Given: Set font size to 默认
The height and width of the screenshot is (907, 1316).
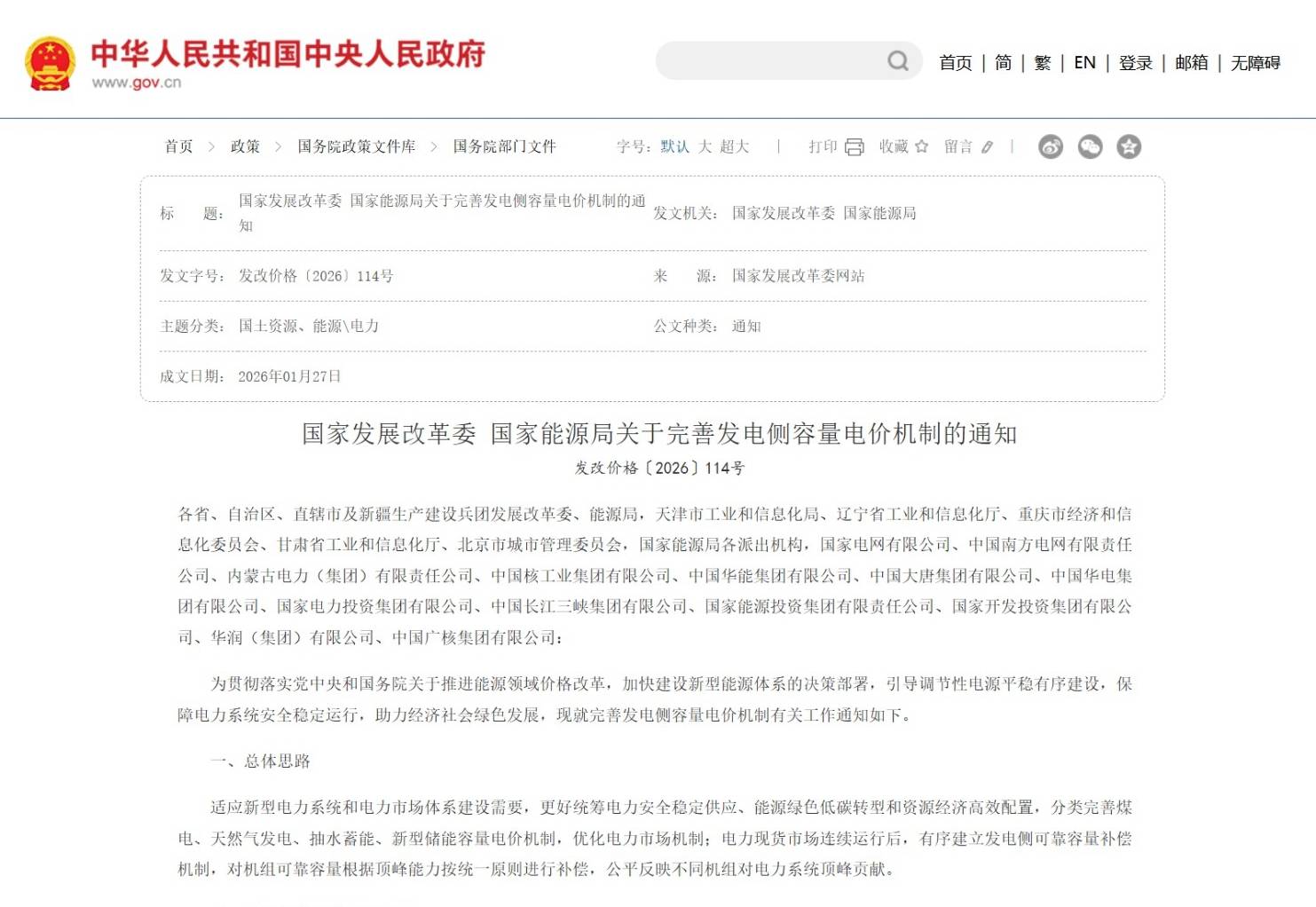Looking at the screenshot, I should pyautogui.click(x=674, y=147).
